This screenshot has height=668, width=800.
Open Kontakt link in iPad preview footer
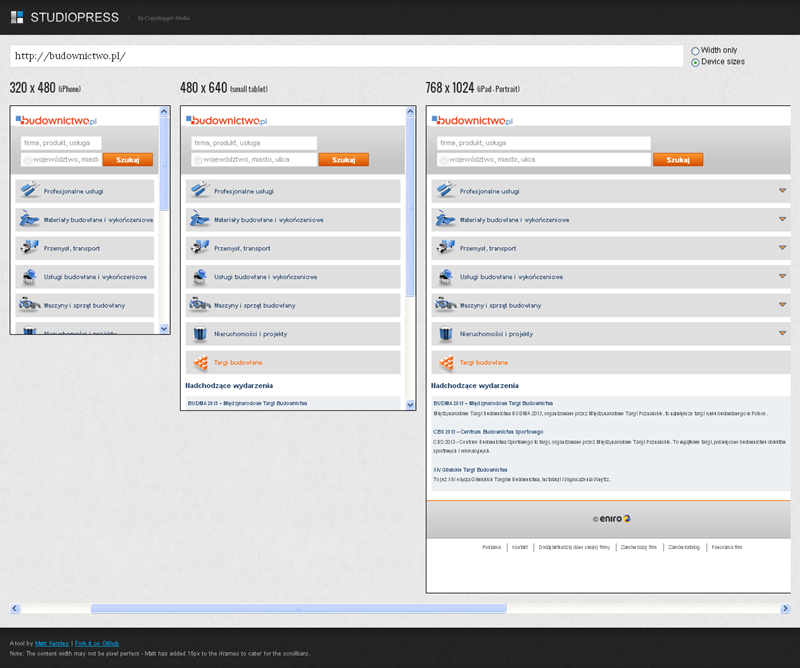tap(519, 548)
